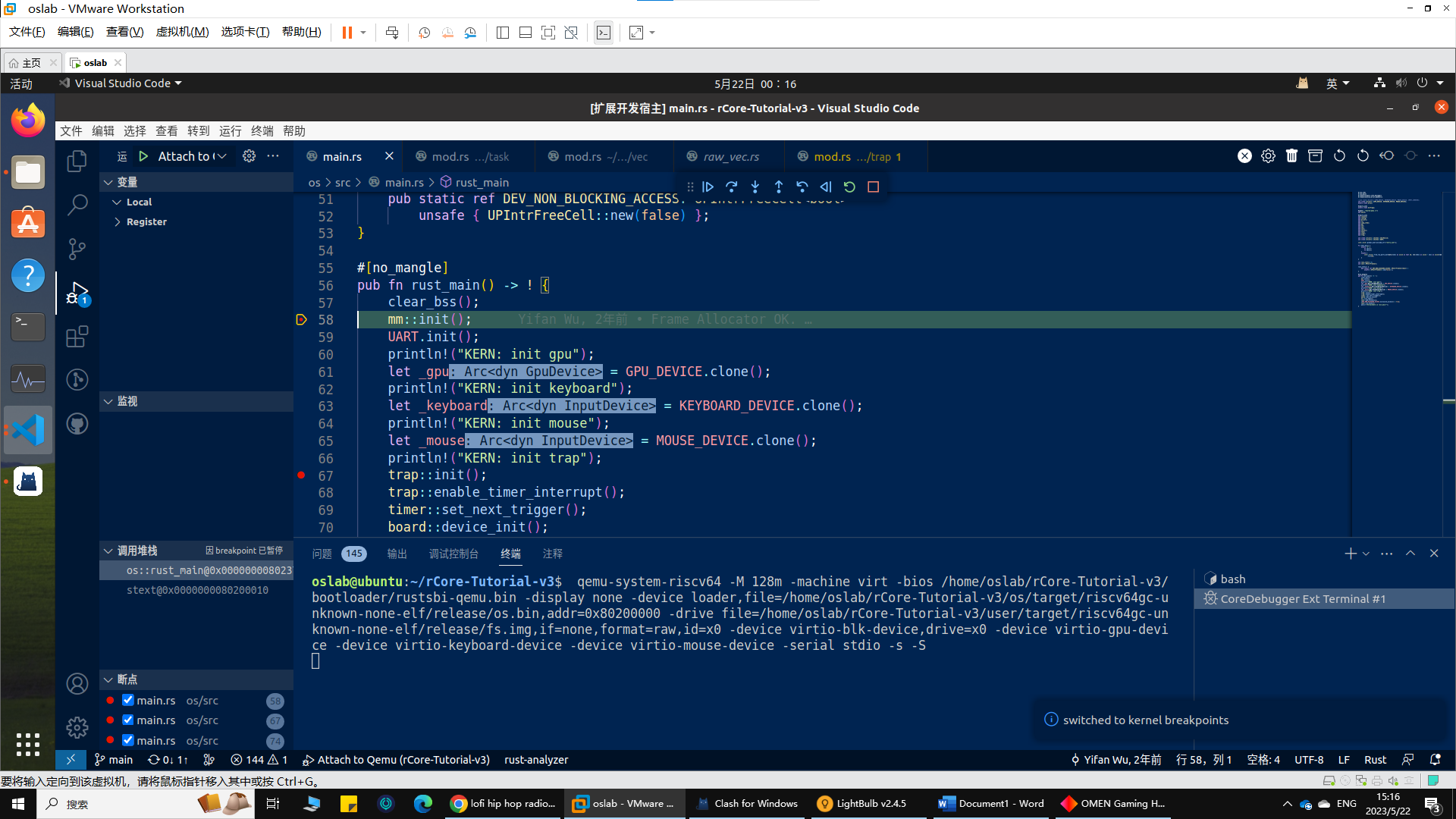
Task: Click the trash icon in editor toolbar
Action: click(x=1291, y=156)
